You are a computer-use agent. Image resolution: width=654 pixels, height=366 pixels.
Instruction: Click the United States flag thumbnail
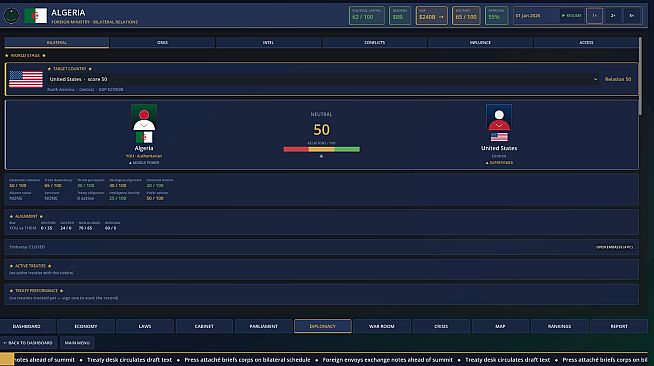pos(26,79)
